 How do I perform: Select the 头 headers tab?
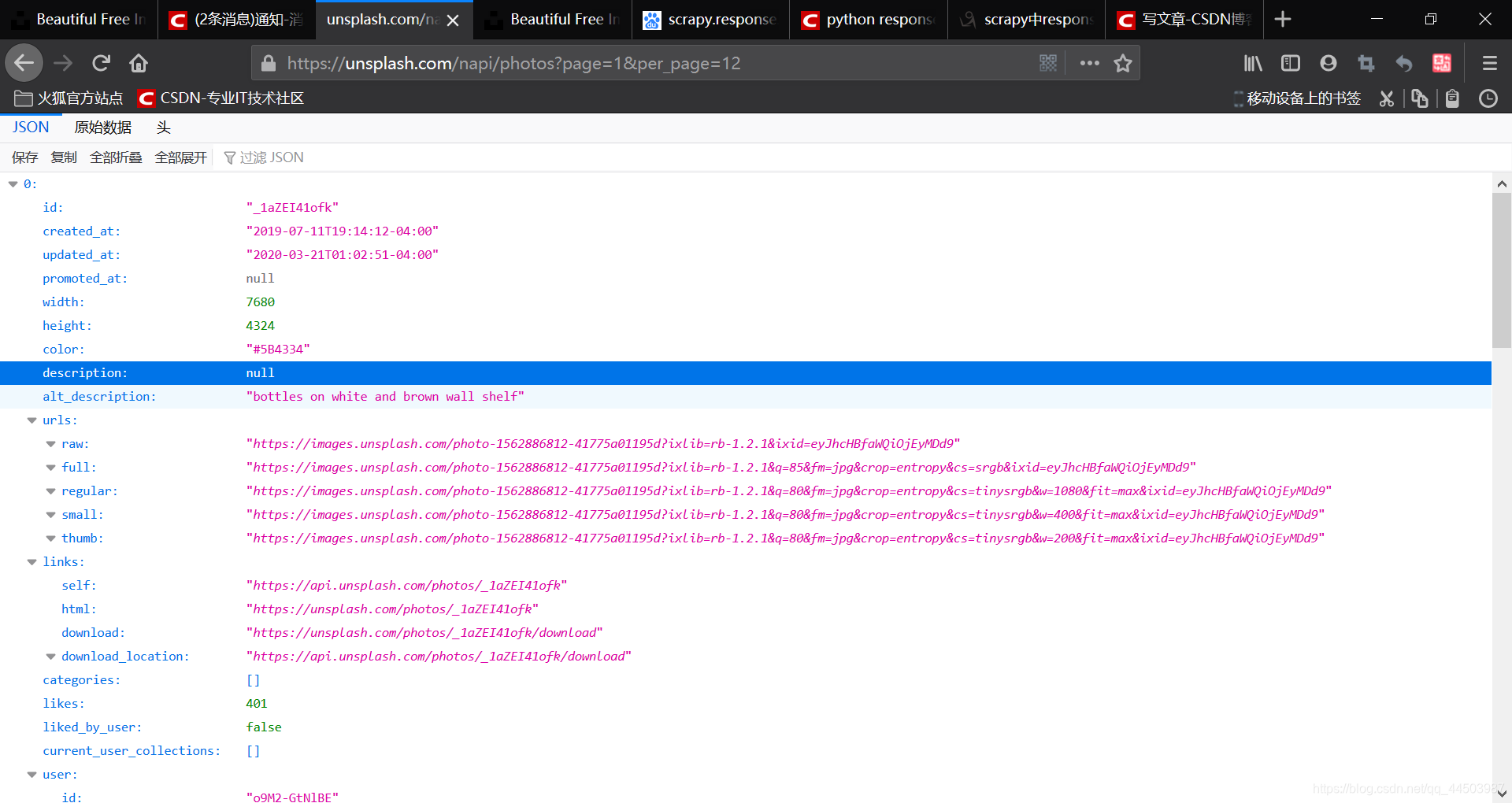pyautogui.click(x=163, y=128)
